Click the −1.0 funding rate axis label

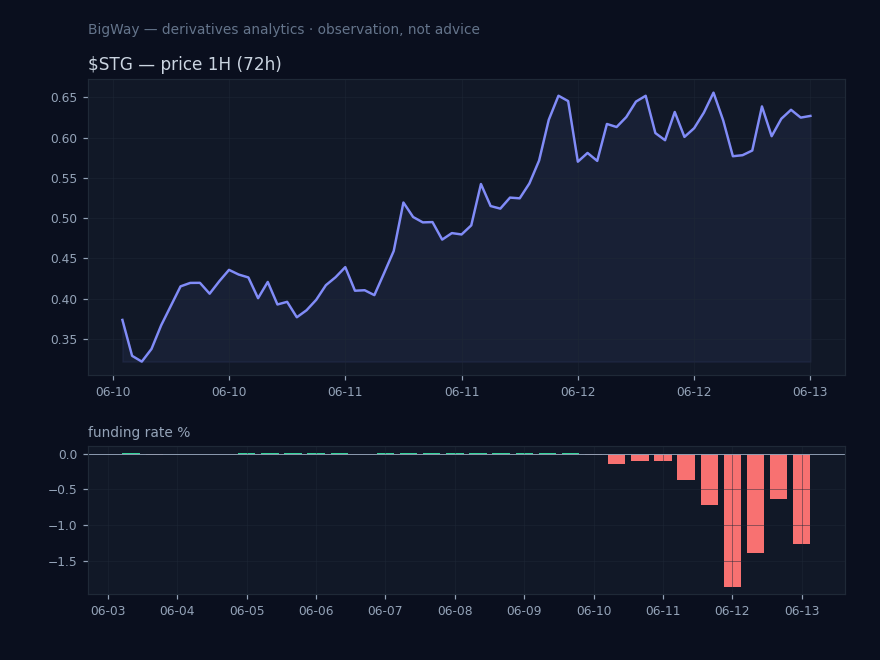[63, 526]
